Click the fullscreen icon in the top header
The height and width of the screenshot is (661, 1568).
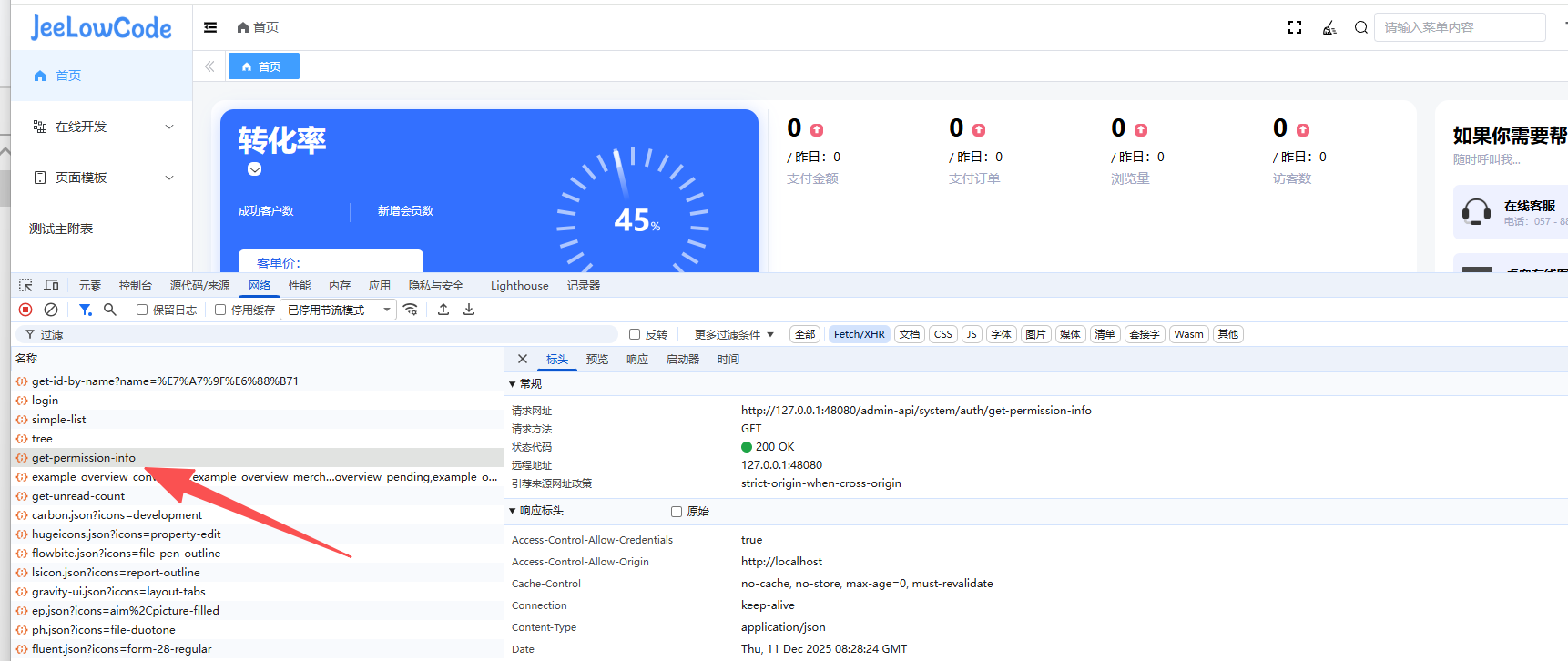point(1294,27)
